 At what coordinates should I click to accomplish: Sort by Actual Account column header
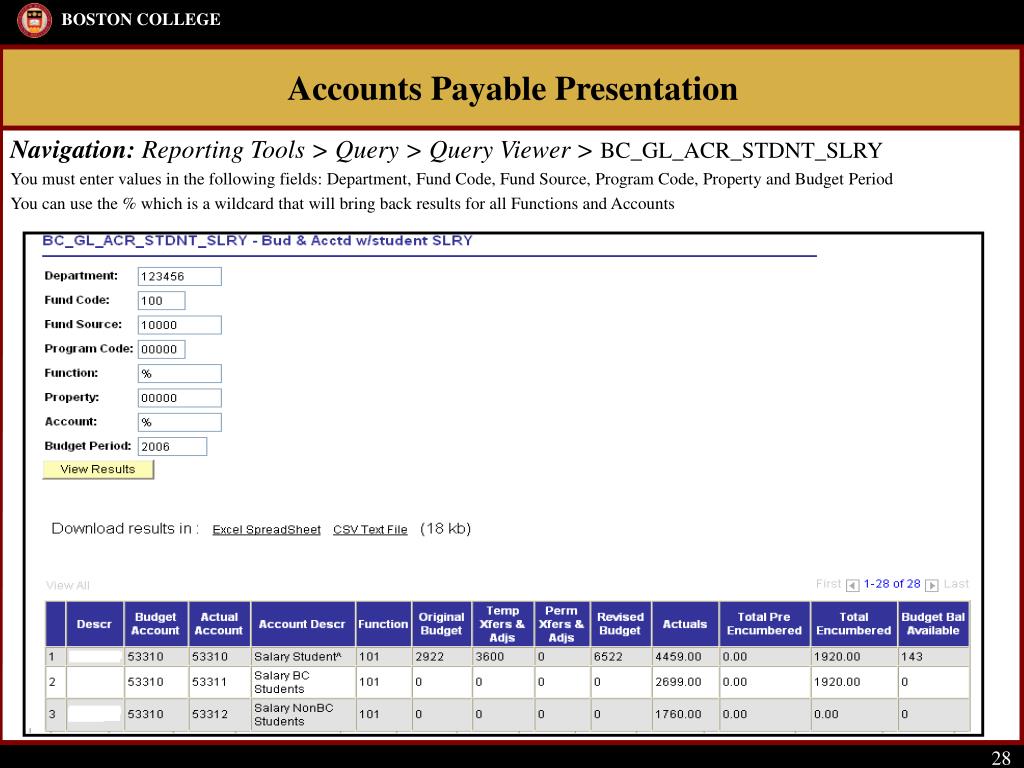(219, 624)
